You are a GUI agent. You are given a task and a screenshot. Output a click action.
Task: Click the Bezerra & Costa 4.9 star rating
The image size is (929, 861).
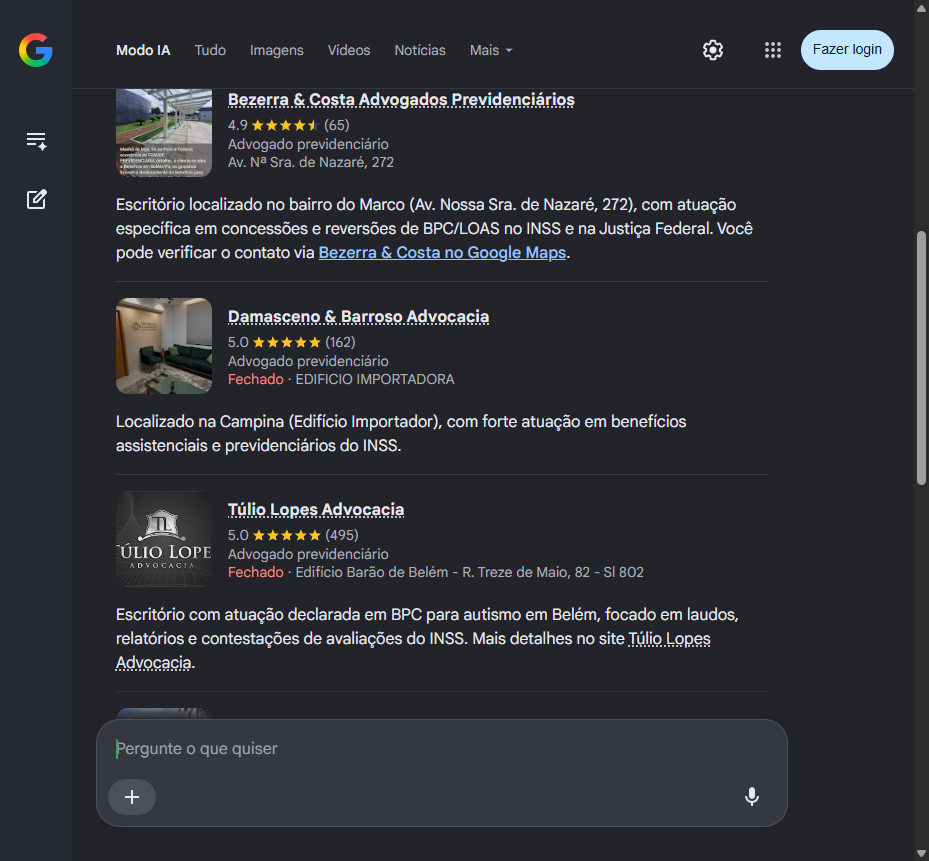289,125
